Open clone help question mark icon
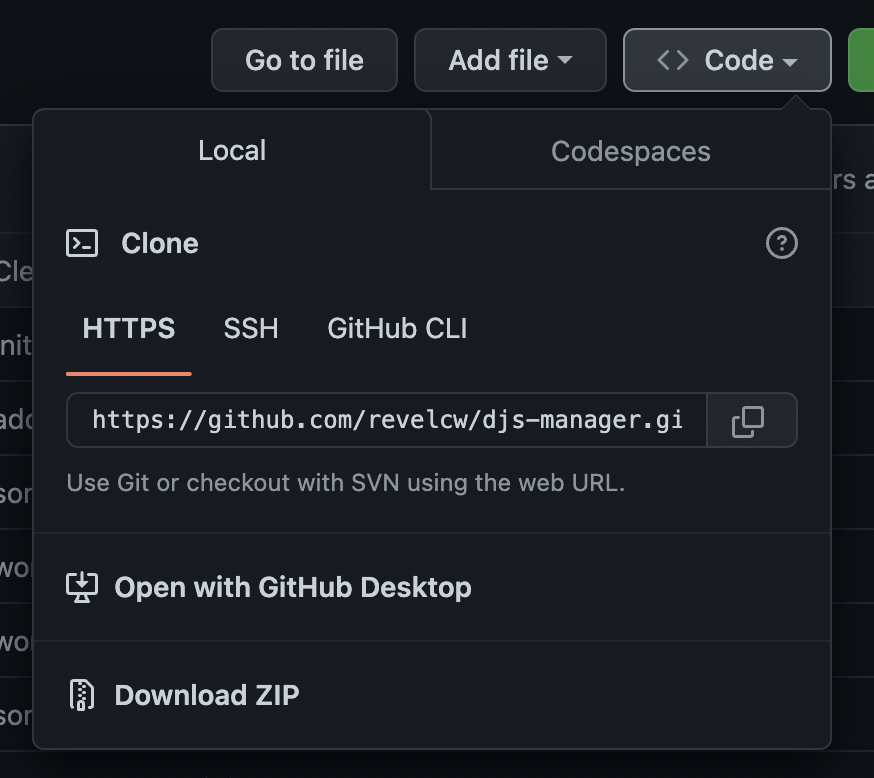This screenshot has height=778, width=874. tap(781, 243)
